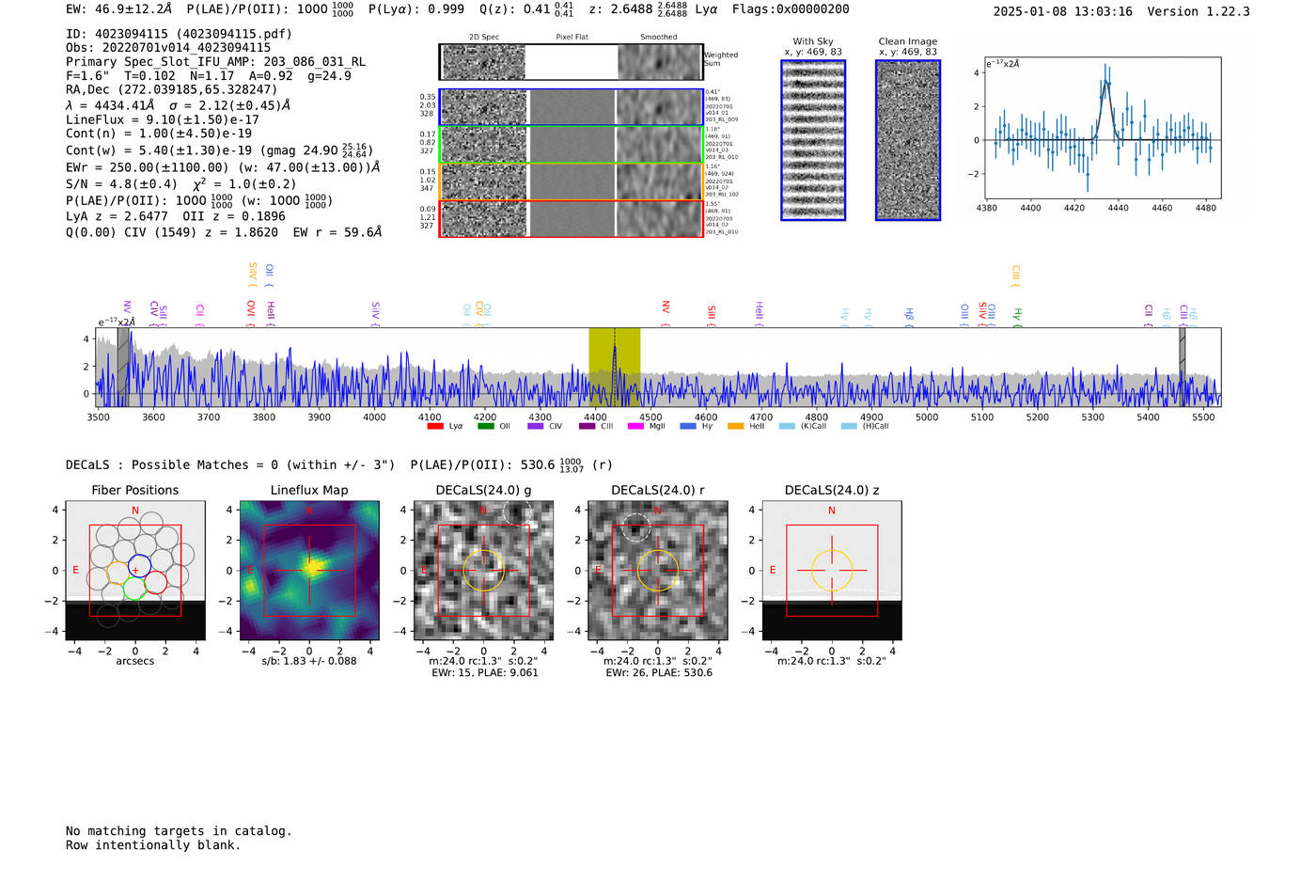Click the yellow highlighted band in full spectrum
Screen dimensions: 1316x896
coord(615,367)
